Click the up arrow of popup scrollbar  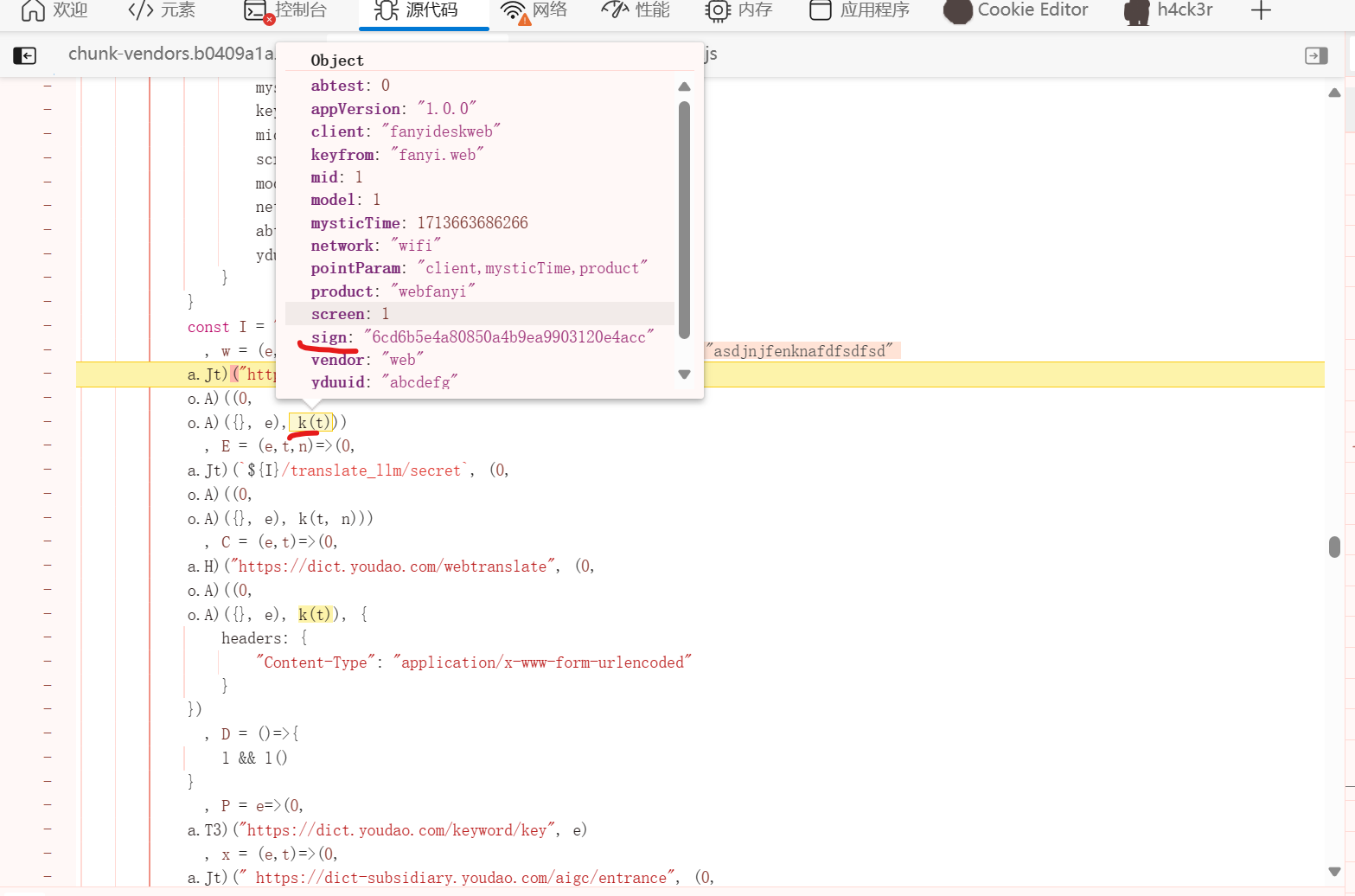pyautogui.click(x=685, y=86)
